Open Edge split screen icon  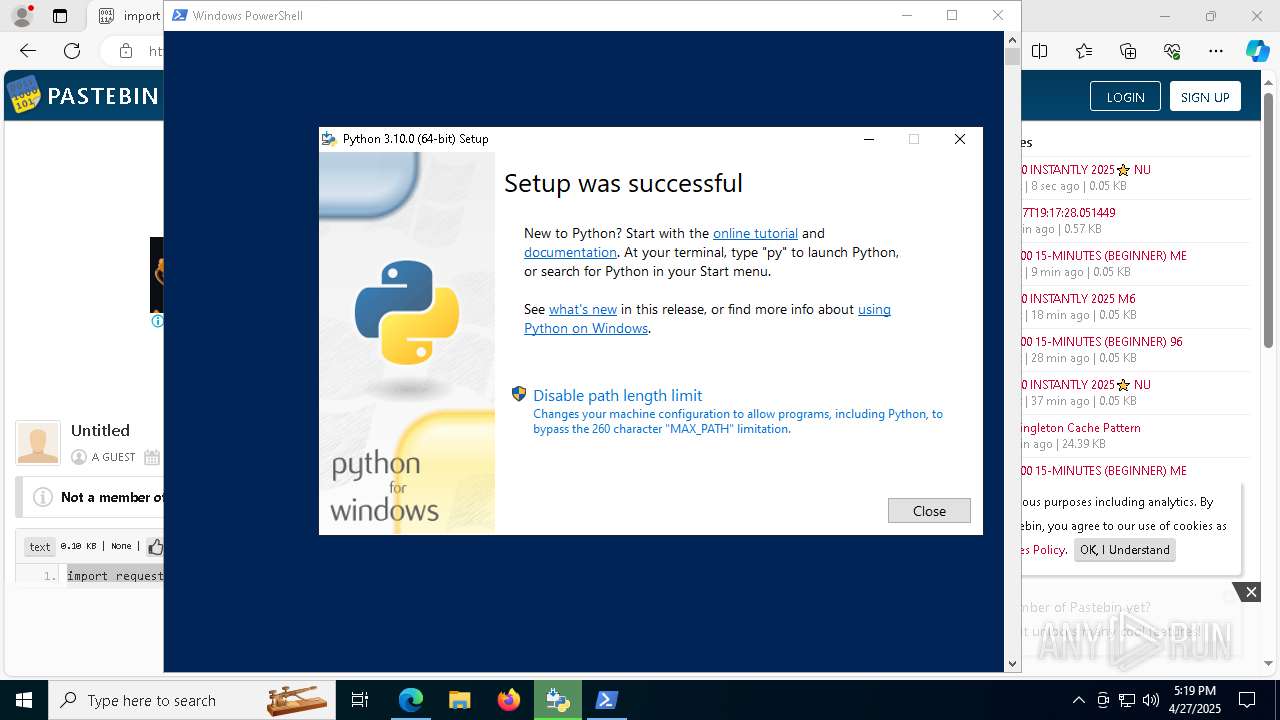(1040, 51)
